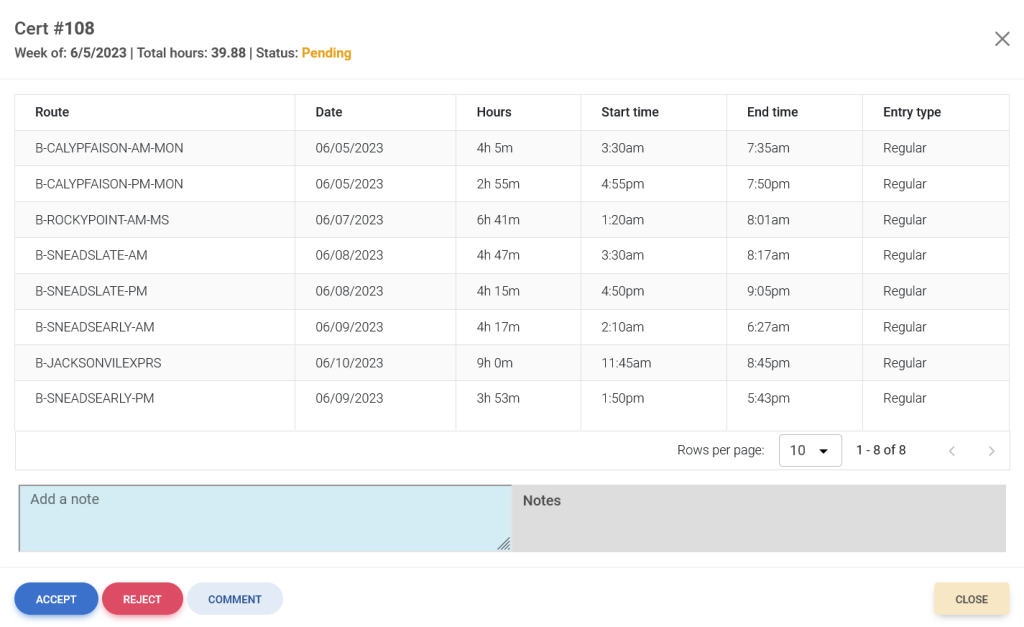
Task: Select the B-JACKSONVILEXPRS route row
Action: 98,363
